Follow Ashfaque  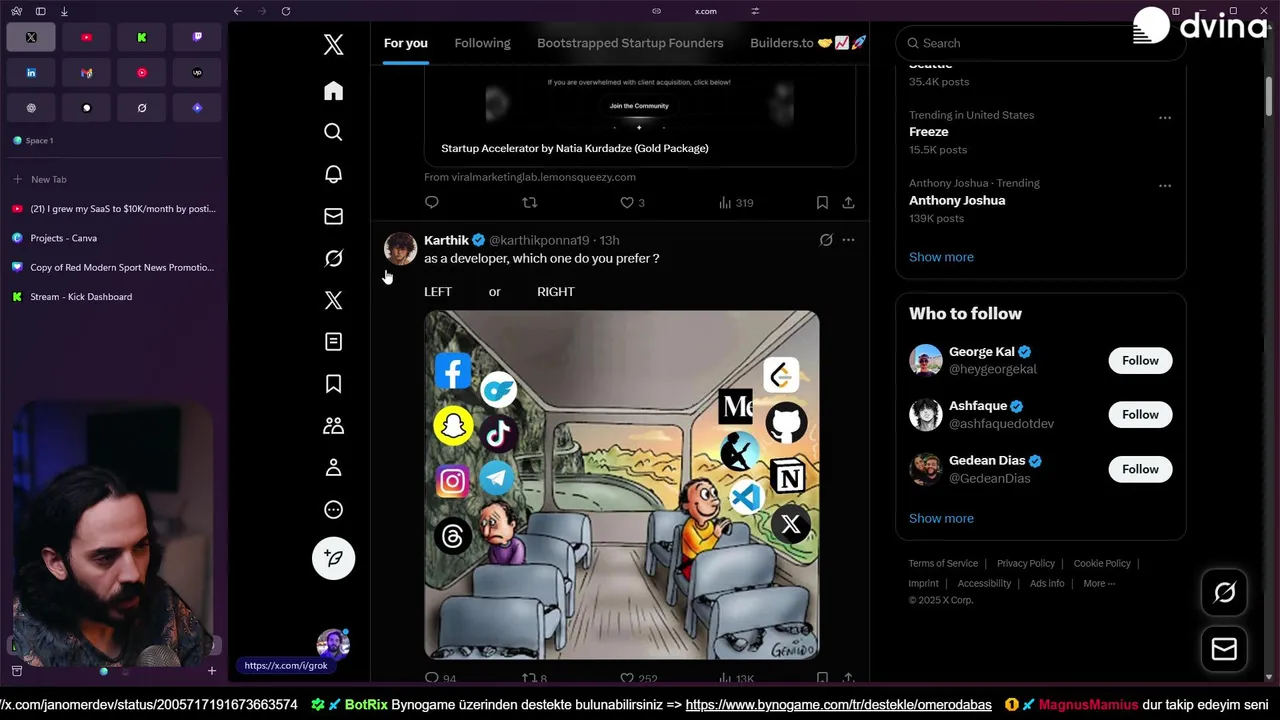pyautogui.click(x=1140, y=414)
